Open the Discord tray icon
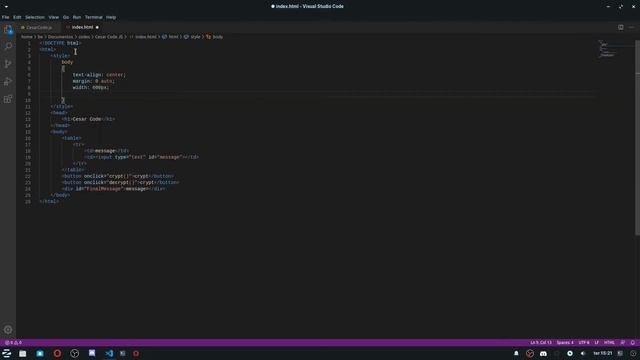640x360 pixels. [543, 353]
